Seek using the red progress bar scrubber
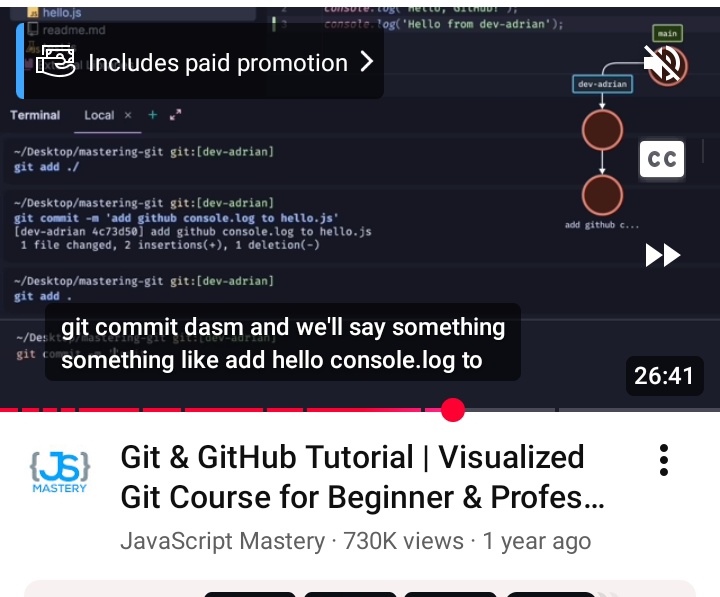The height and width of the screenshot is (597, 720). (x=453, y=410)
